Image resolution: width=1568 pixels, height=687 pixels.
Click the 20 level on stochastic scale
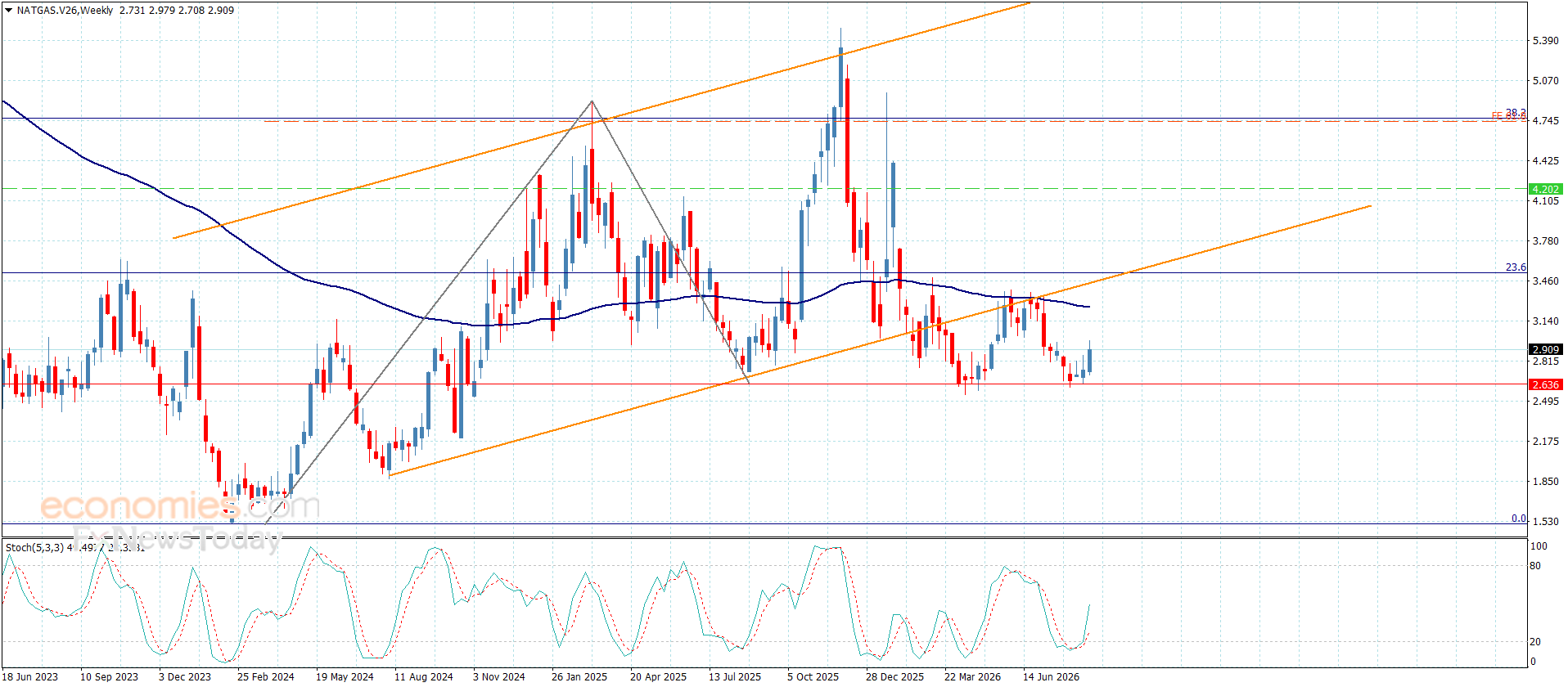pyautogui.click(x=1535, y=642)
